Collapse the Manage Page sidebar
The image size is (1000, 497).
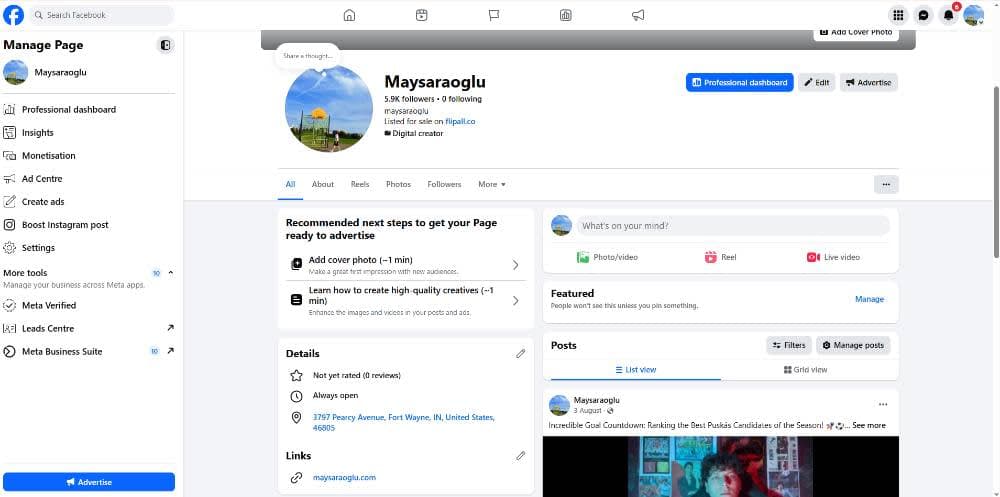pyautogui.click(x=165, y=45)
